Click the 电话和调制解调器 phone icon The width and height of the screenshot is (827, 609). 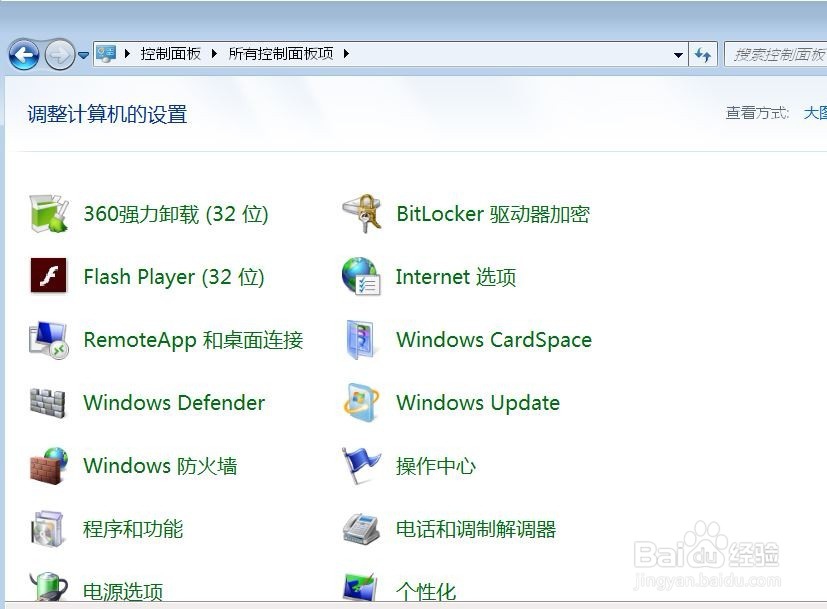coord(361,528)
